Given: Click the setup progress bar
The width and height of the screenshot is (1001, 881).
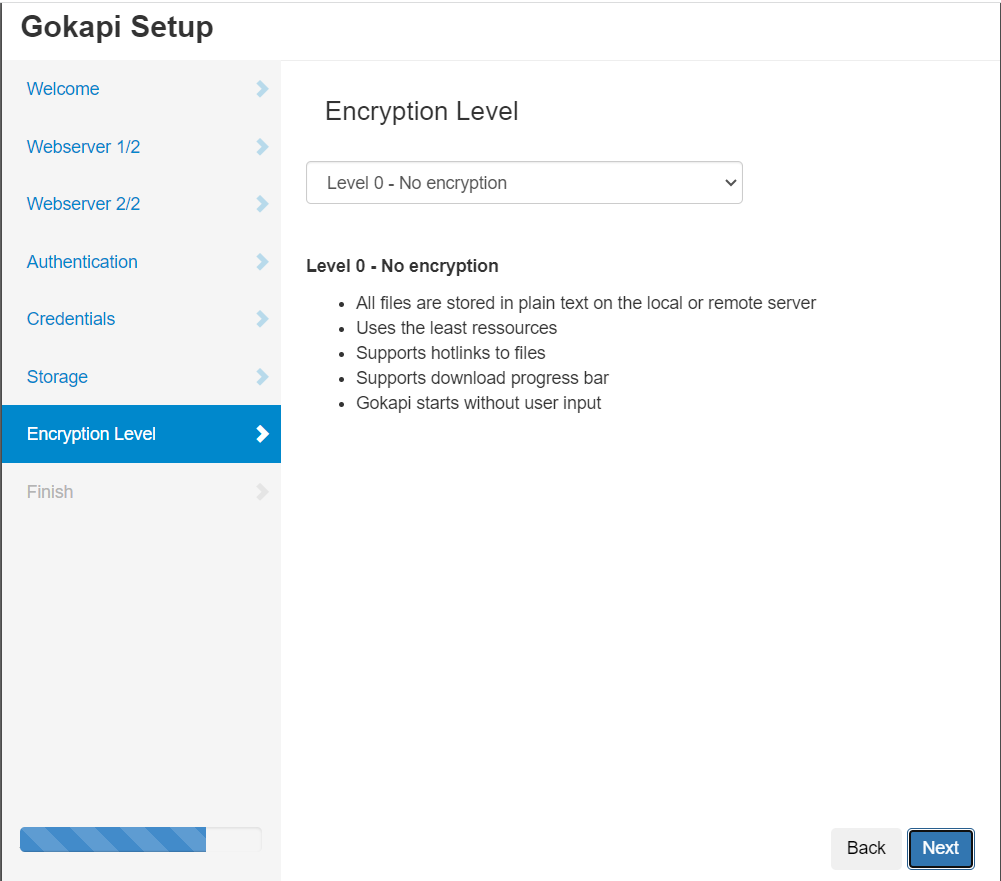Looking at the screenshot, I should 140,840.
